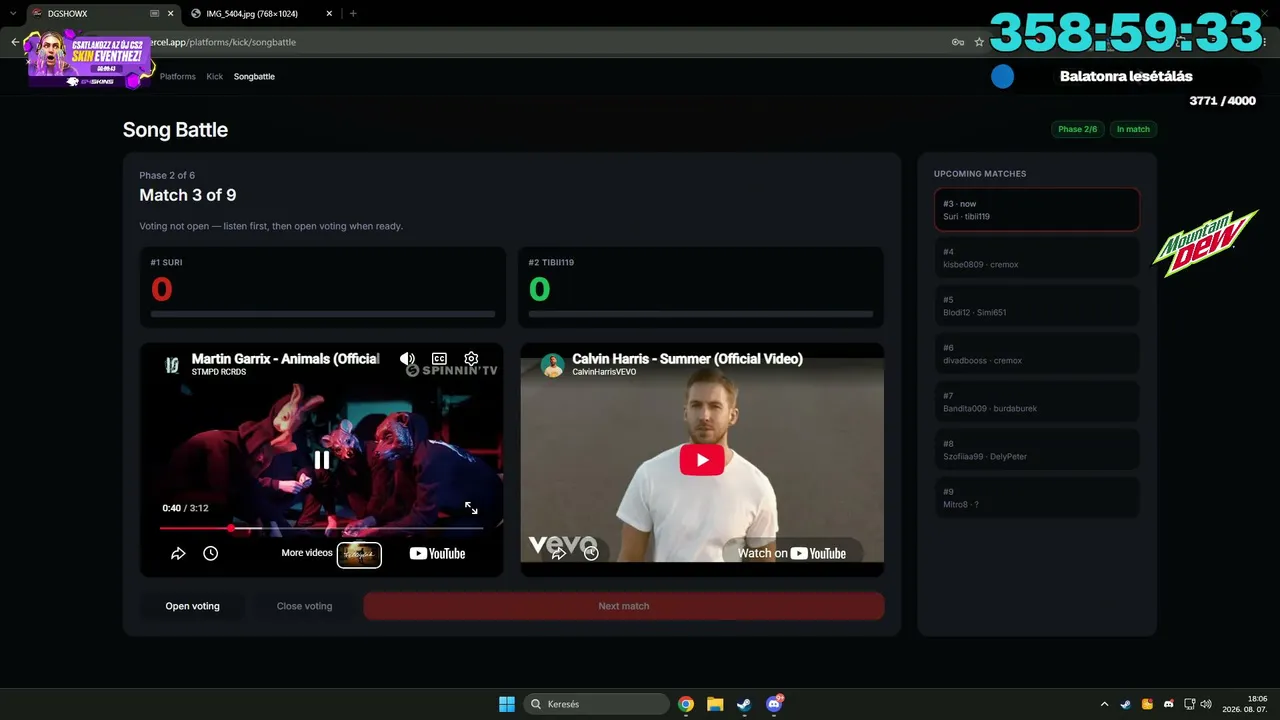This screenshot has width=1280, height=720.
Task: Go back in the browser
Action: click(x=15, y=42)
